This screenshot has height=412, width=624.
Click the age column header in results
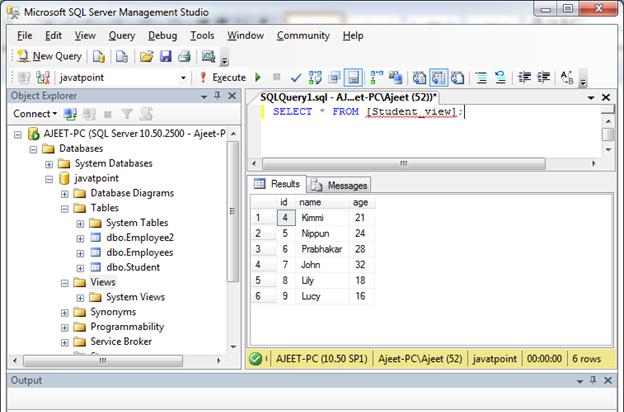pos(361,202)
